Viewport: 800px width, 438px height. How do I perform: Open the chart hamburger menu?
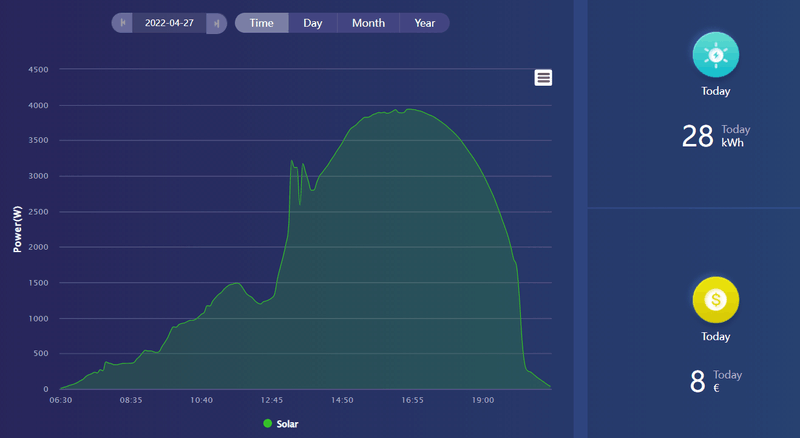(543, 78)
